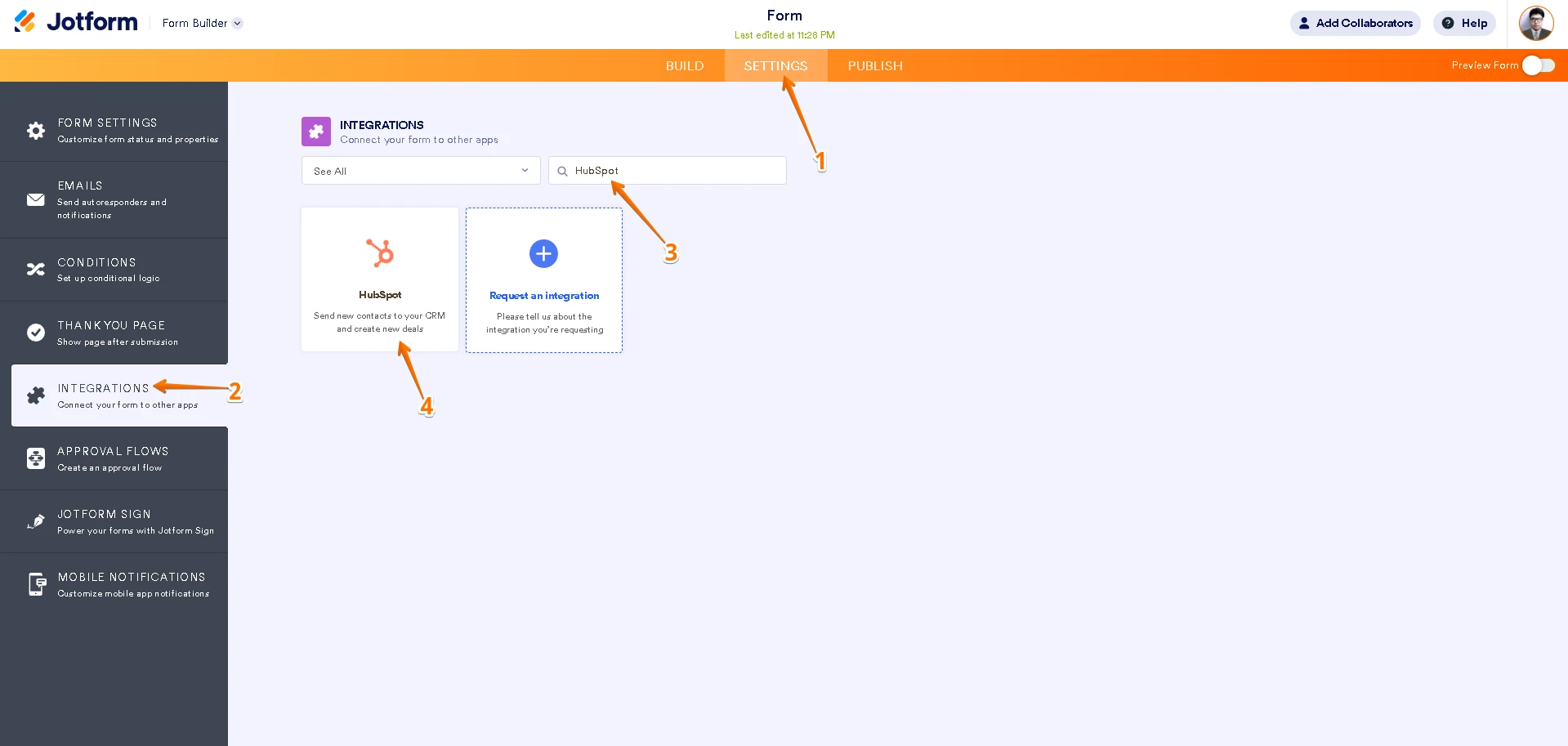Click Request an integration
This screenshot has width=1568, height=746.
pos(543,296)
